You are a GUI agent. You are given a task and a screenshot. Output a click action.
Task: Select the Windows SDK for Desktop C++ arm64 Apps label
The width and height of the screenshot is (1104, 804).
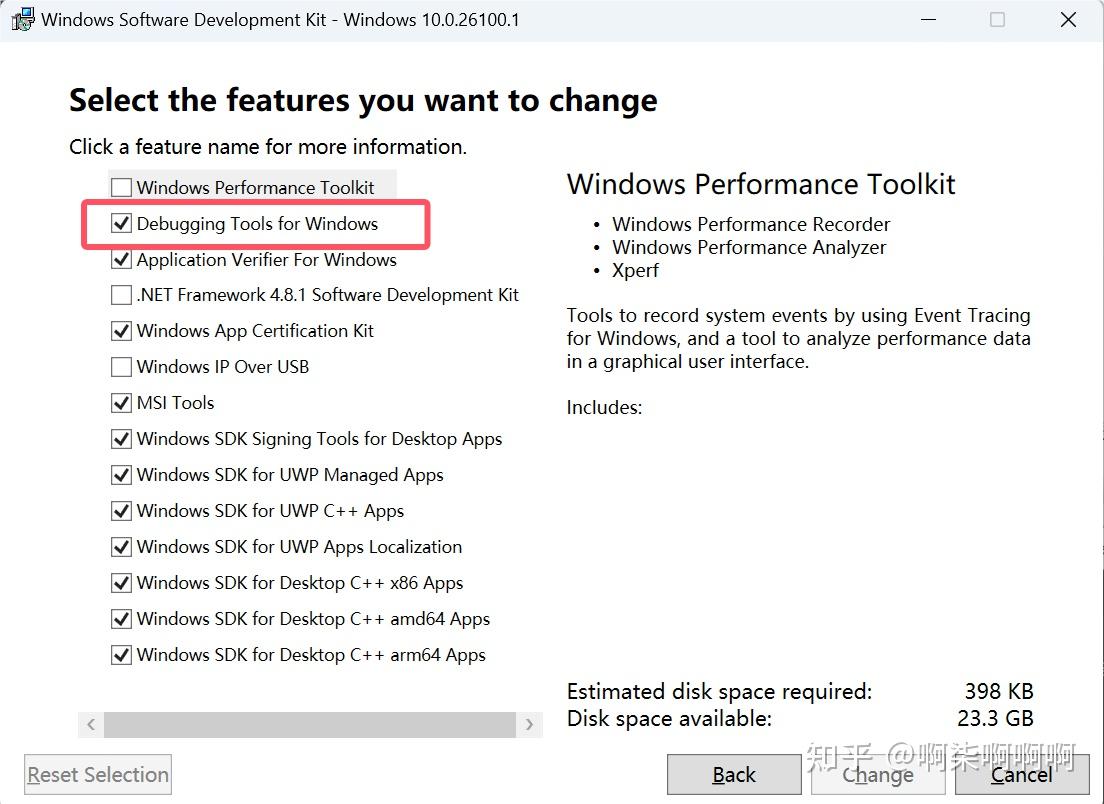coord(311,655)
